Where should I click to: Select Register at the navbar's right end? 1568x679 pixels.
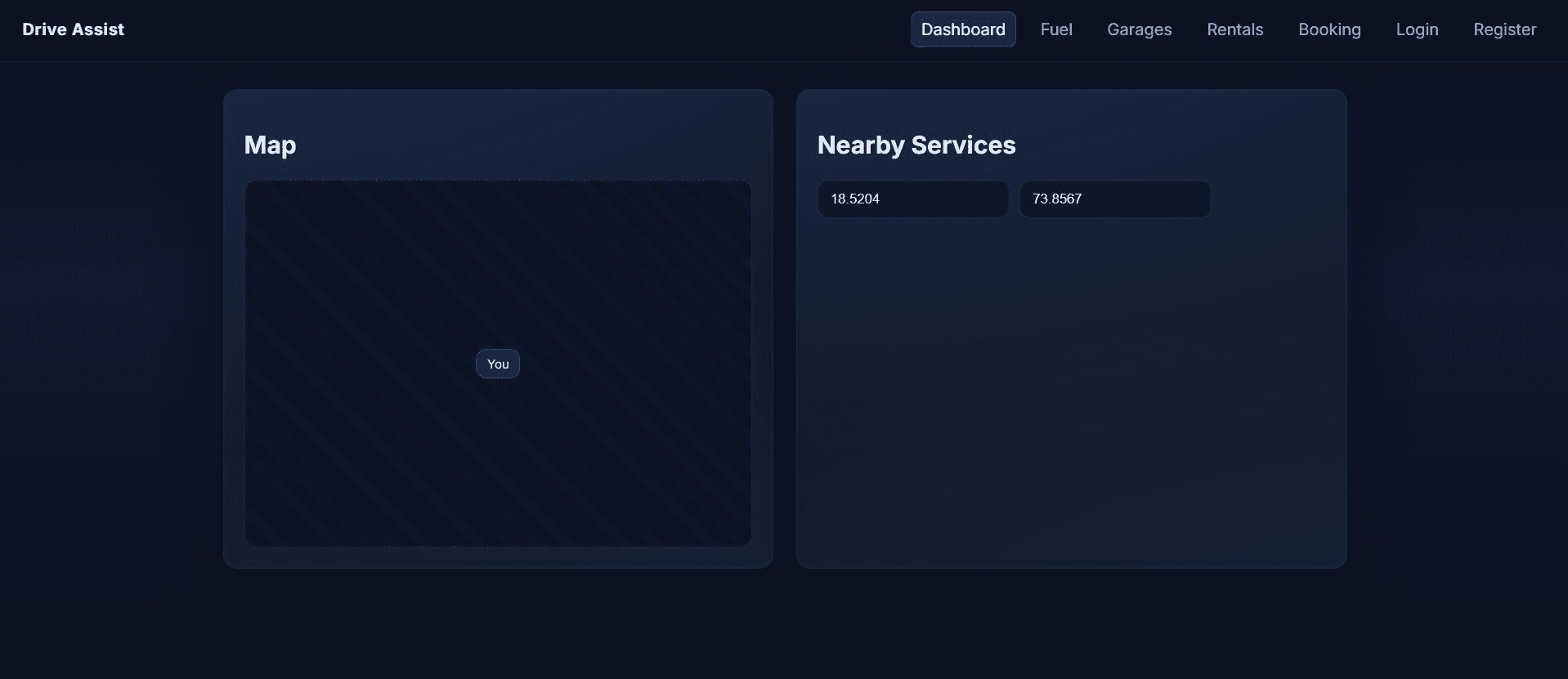1503,29
